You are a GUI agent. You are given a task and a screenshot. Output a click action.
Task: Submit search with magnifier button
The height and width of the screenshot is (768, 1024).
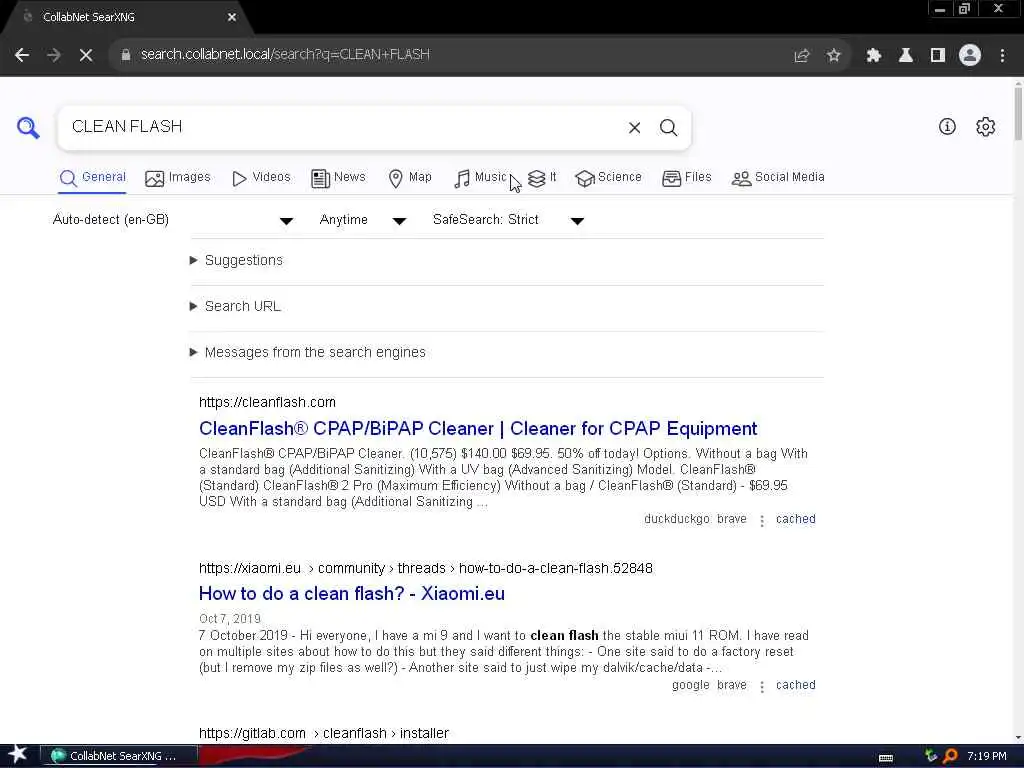point(668,128)
